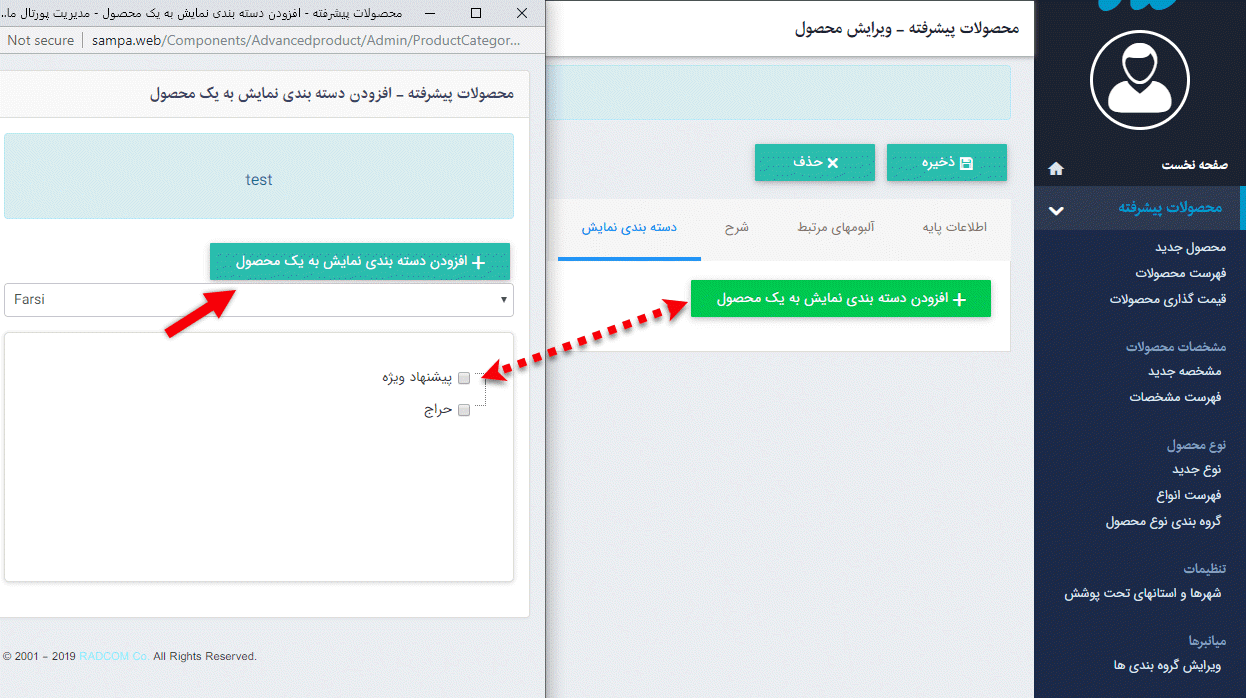Switch to the شرح tab

tap(737, 228)
